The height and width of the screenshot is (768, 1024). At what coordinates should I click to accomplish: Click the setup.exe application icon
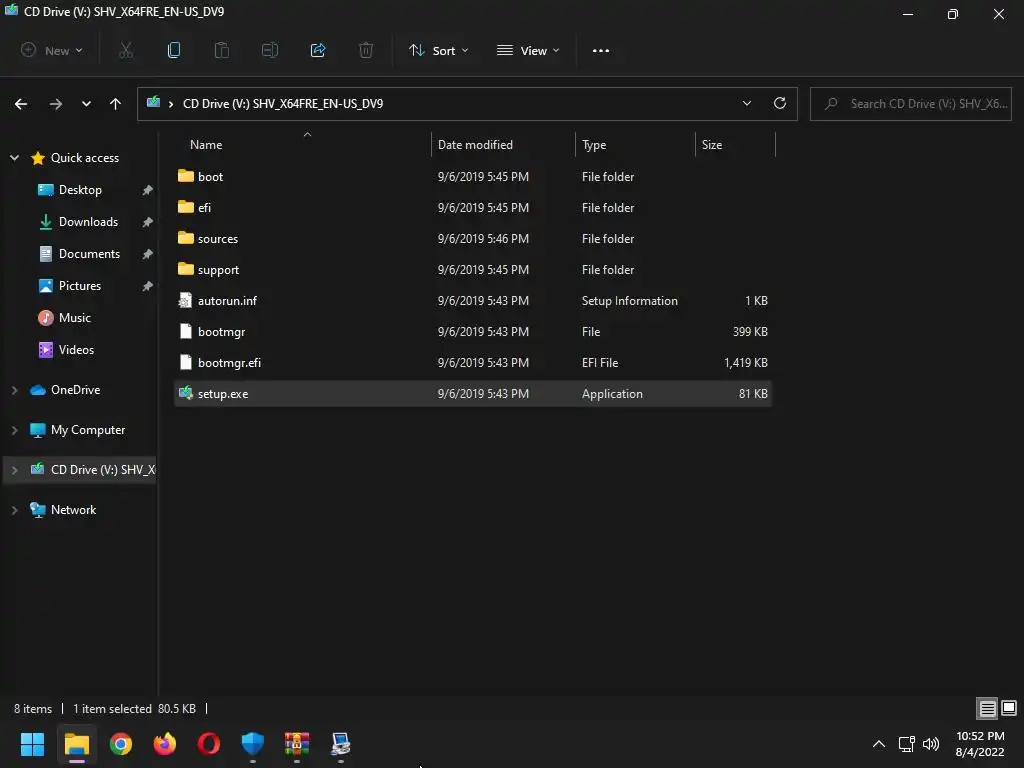coord(185,393)
